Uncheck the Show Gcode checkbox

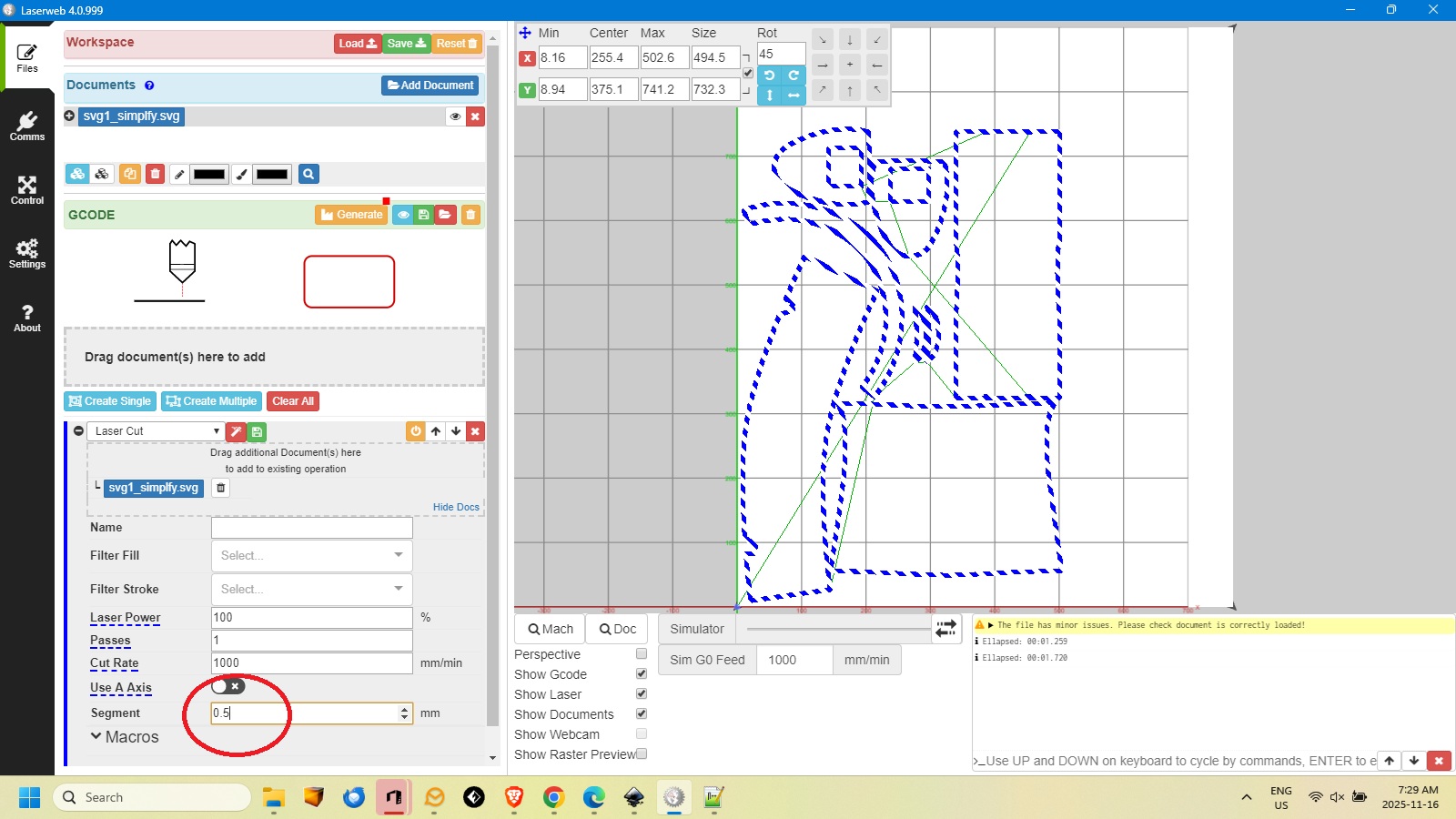(x=642, y=674)
